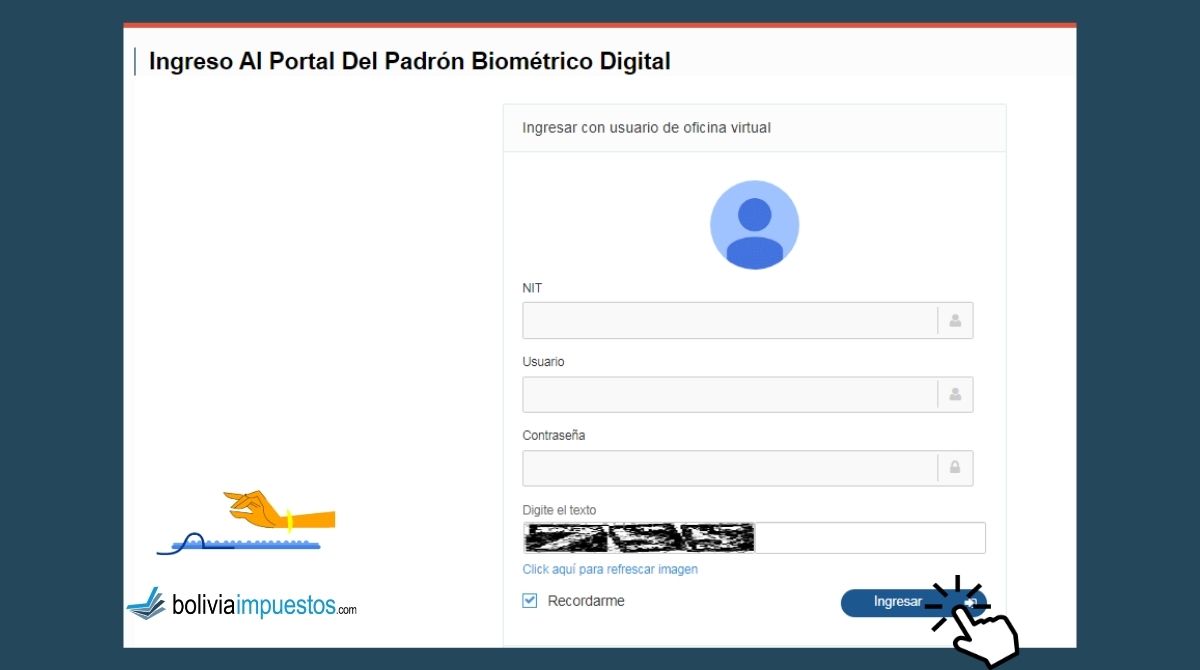This screenshot has width=1200, height=670.
Task: Click the boliviaimpuestos.com logo
Action: [x=242, y=604]
